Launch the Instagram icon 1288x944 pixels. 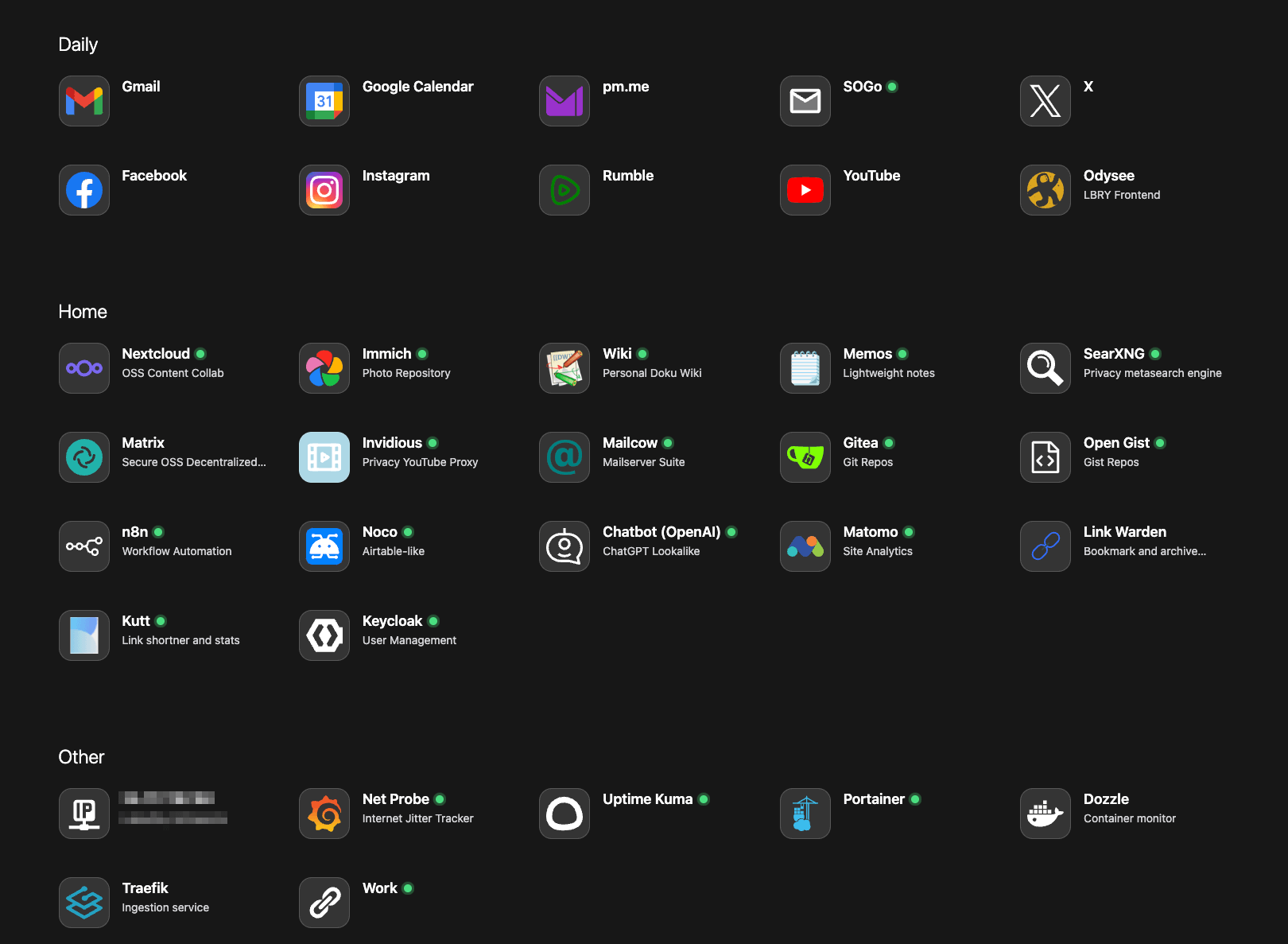click(x=324, y=190)
